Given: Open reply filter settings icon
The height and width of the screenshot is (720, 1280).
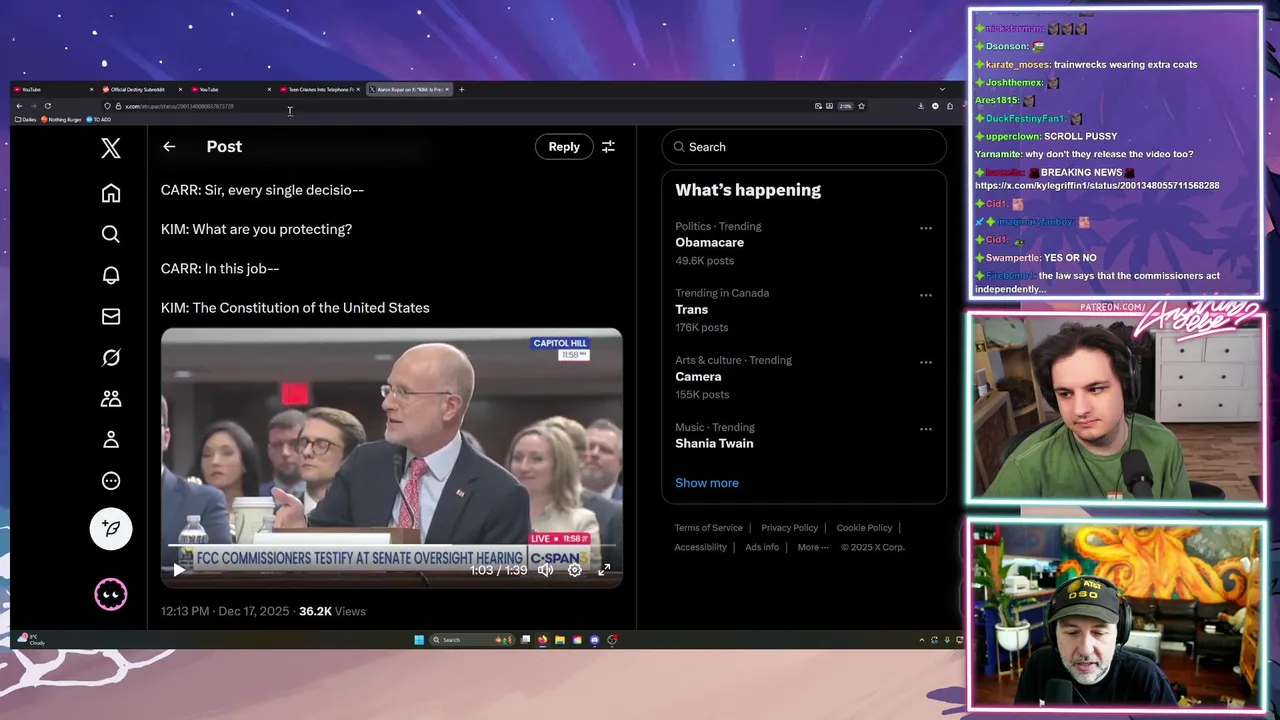Looking at the screenshot, I should tap(608, 147).
